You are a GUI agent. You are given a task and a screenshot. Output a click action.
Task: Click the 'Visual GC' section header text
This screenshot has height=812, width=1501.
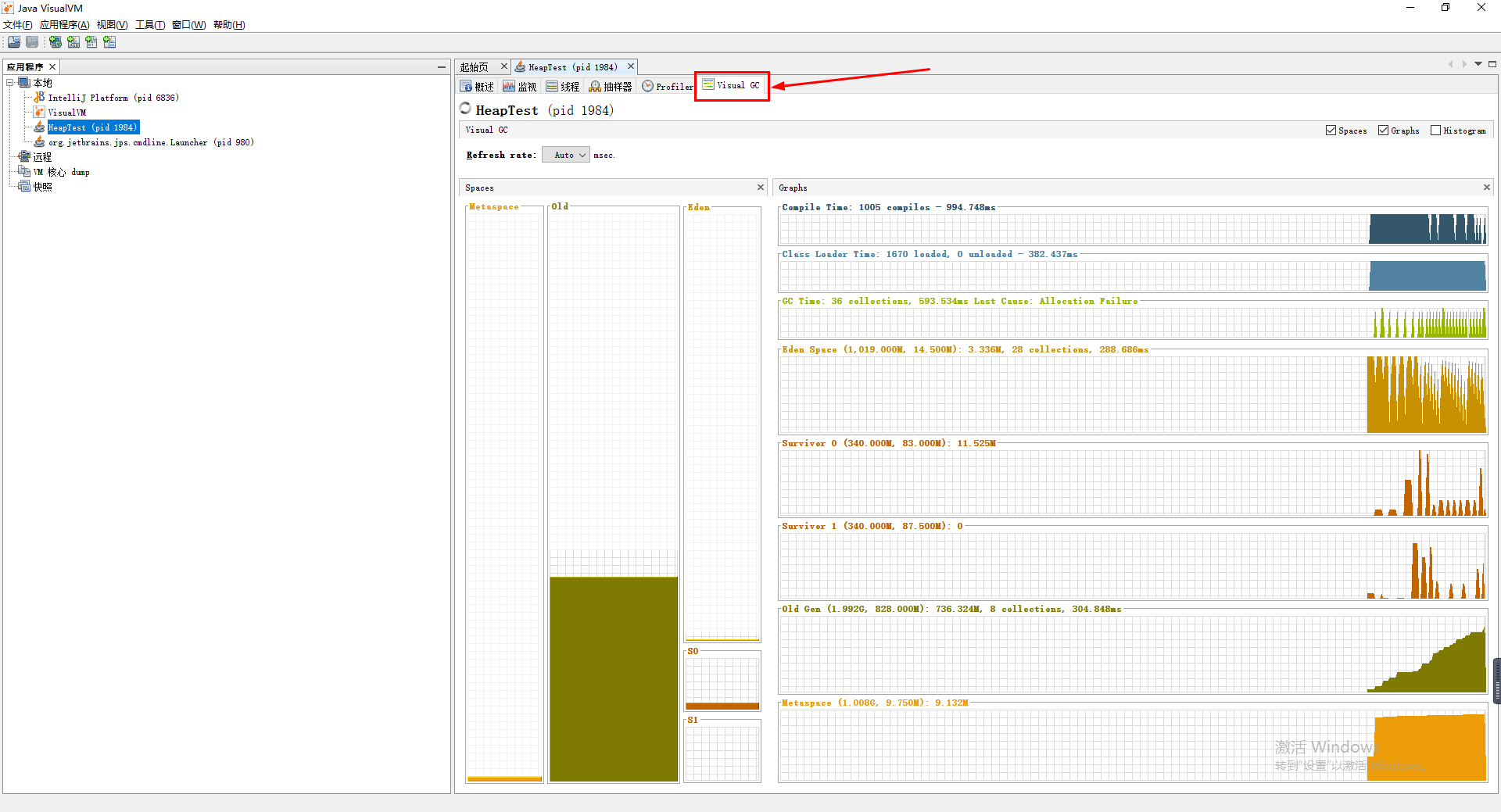[486, 131]
